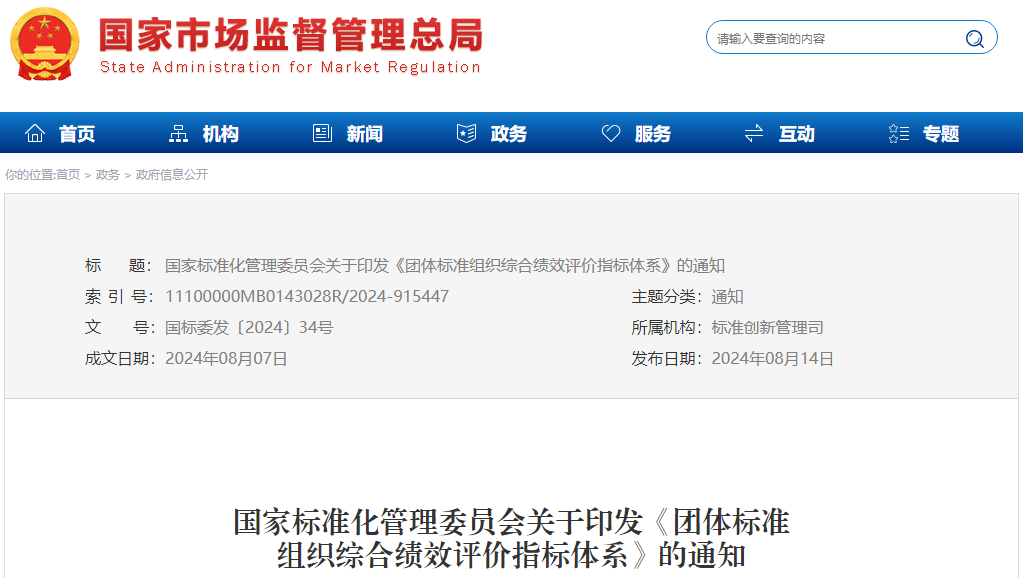Follow the 政务 breadcrumb link

pyautogui.click(x=107, y=175)
